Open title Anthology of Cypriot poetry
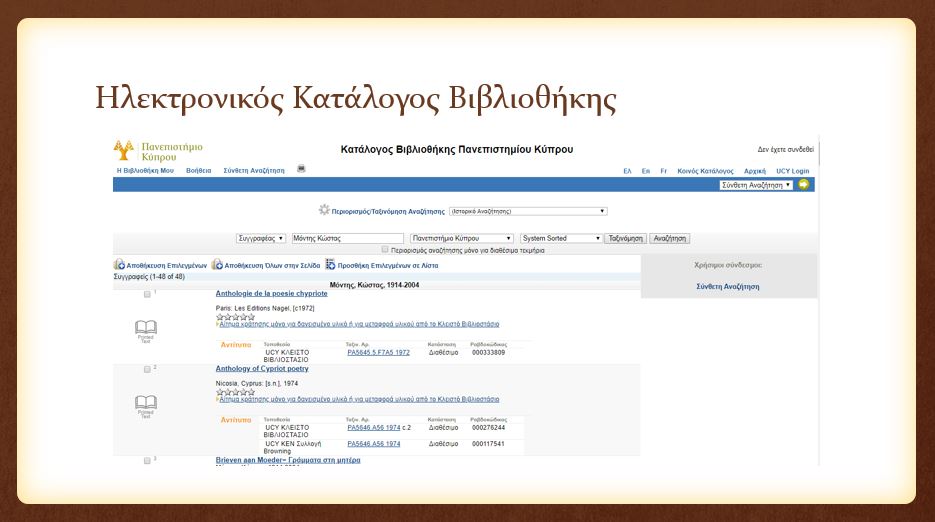 [262, 369]
